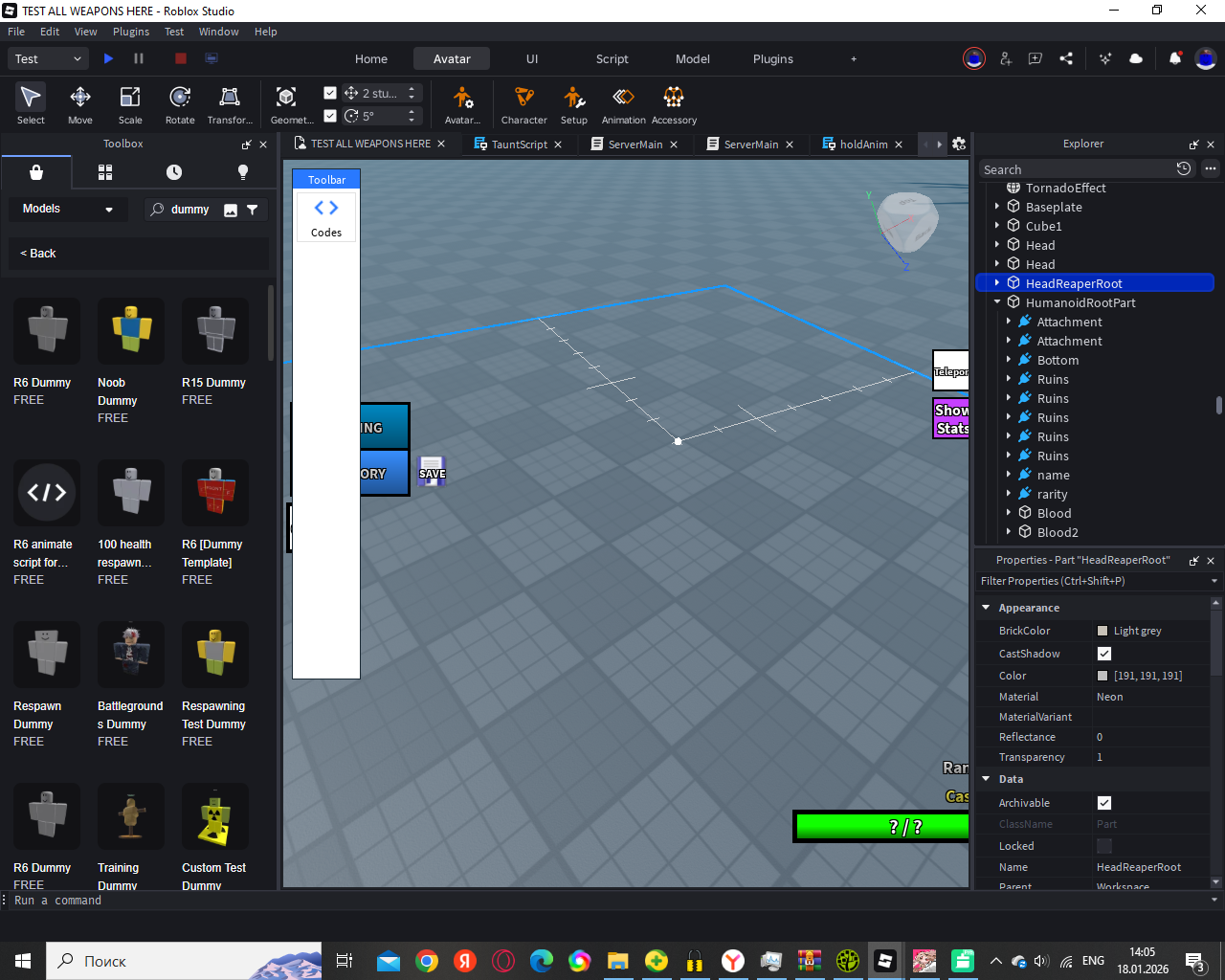This screenshot has height=980, width=1225.
Task: Expand the Blood2 tree node
Action: click(1009, 532)
